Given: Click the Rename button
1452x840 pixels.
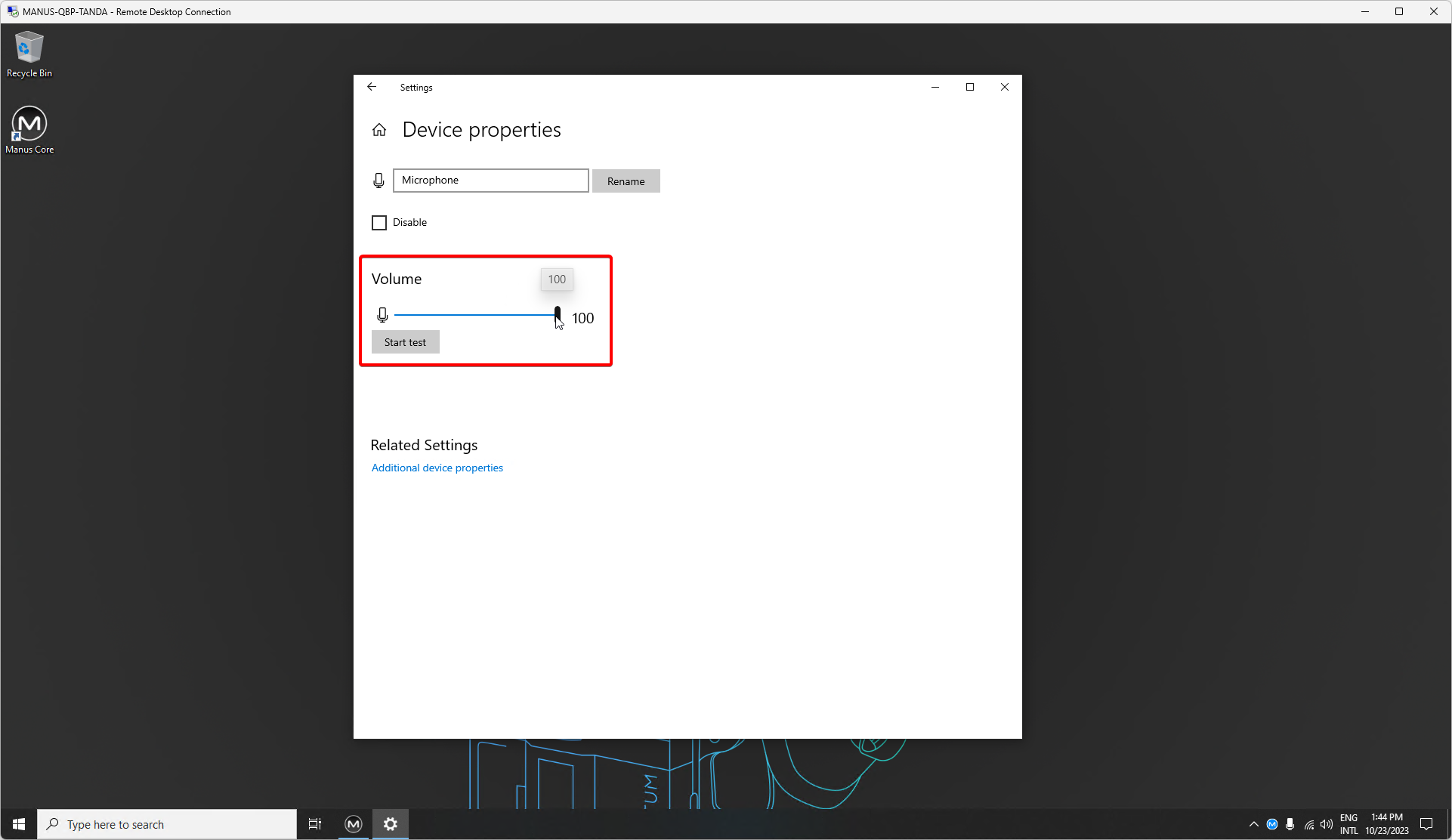Looking at the screenshot, I should point(626,181).
